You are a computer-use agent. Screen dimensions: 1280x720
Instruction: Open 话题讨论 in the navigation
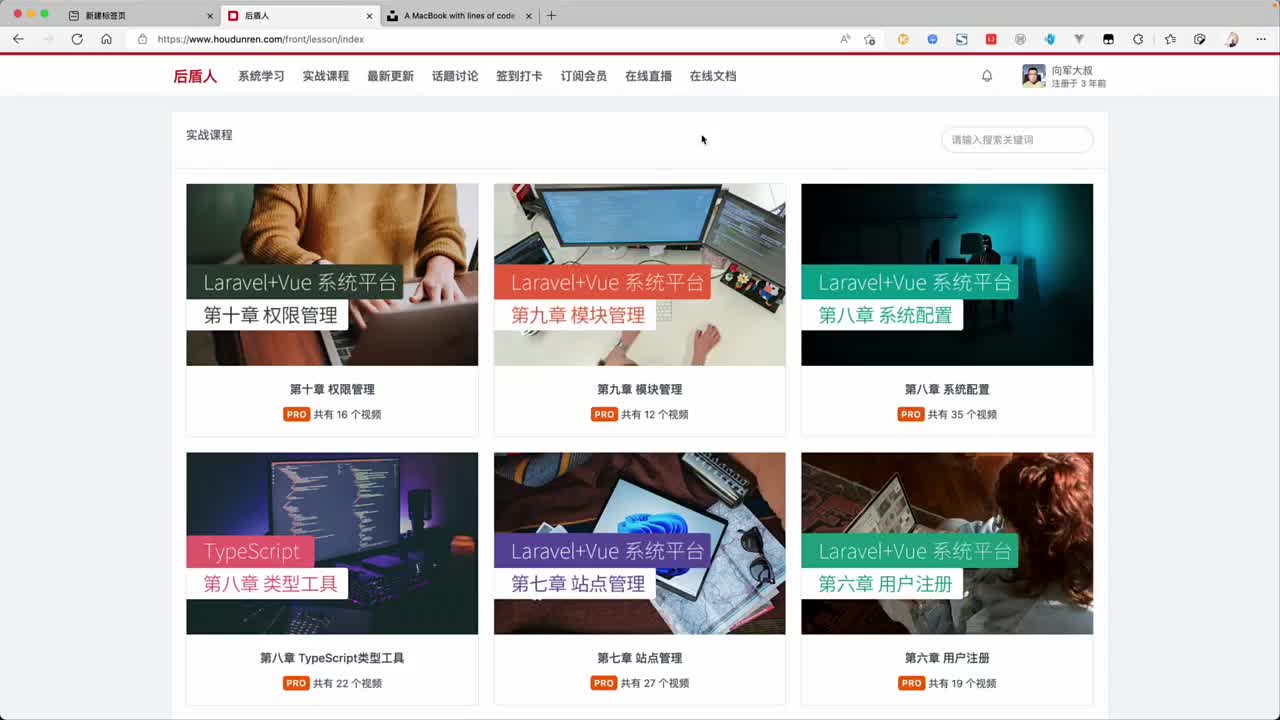455,76
